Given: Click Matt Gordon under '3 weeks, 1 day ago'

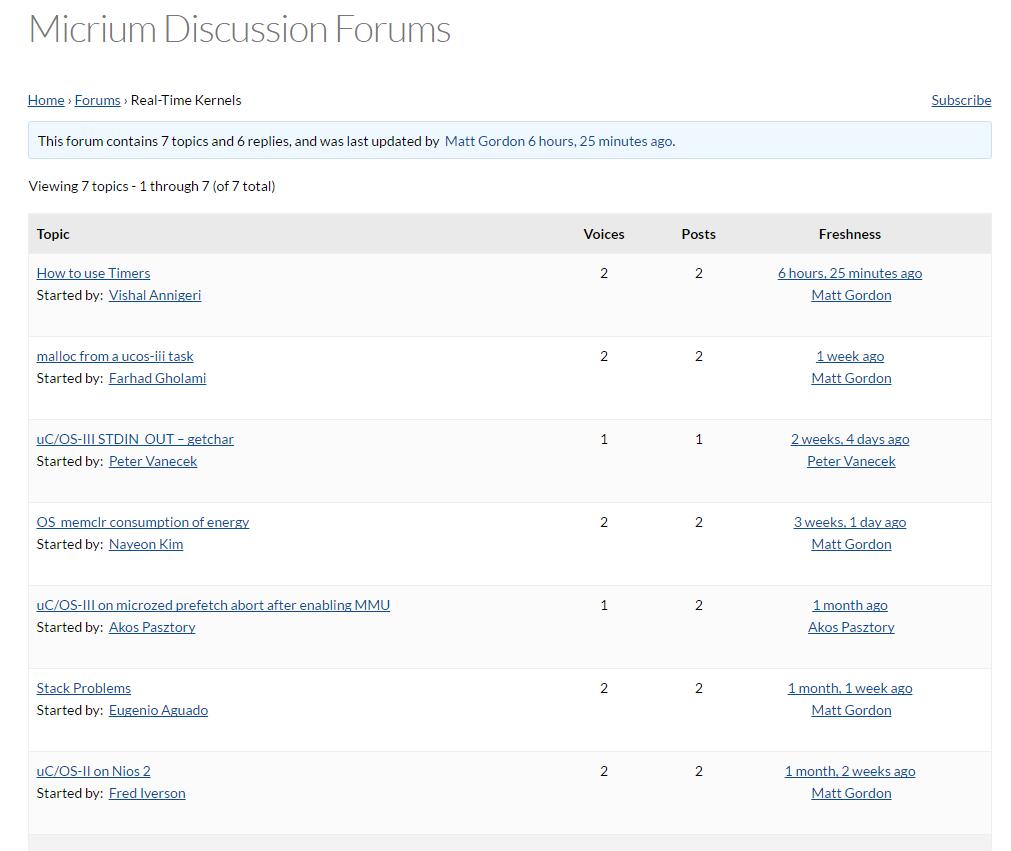Looking at the screenshot, I should [x=851, y=544].
